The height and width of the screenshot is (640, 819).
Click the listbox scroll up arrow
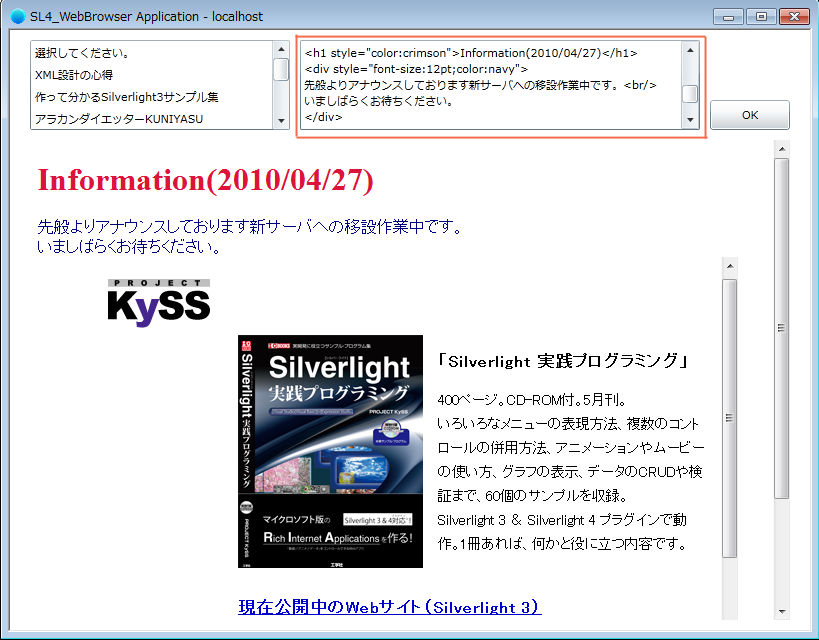[x=281, y=50]
